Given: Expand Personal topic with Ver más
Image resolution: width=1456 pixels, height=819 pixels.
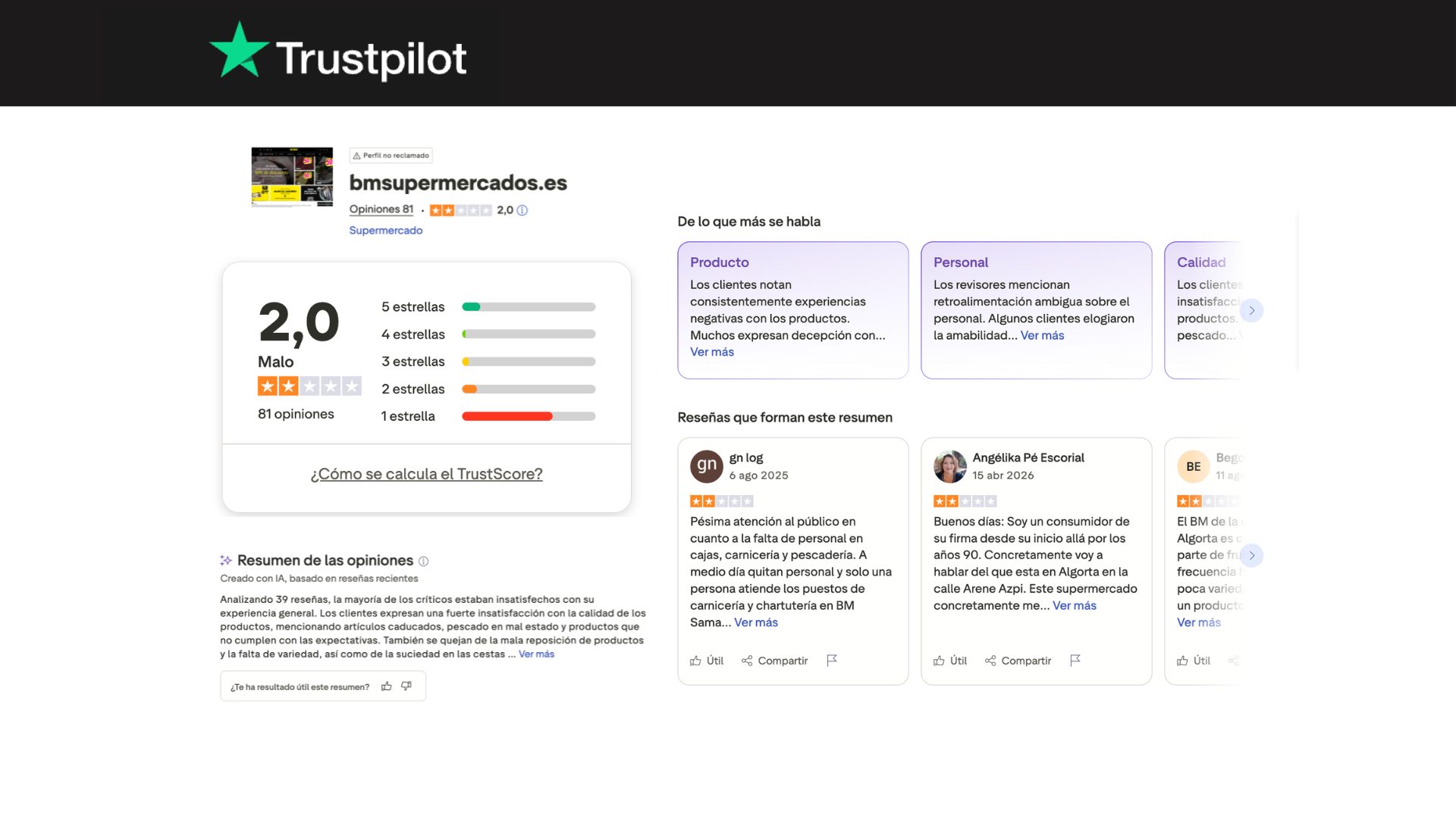Looking at the screenshot, I should (x=1042, y=335).
